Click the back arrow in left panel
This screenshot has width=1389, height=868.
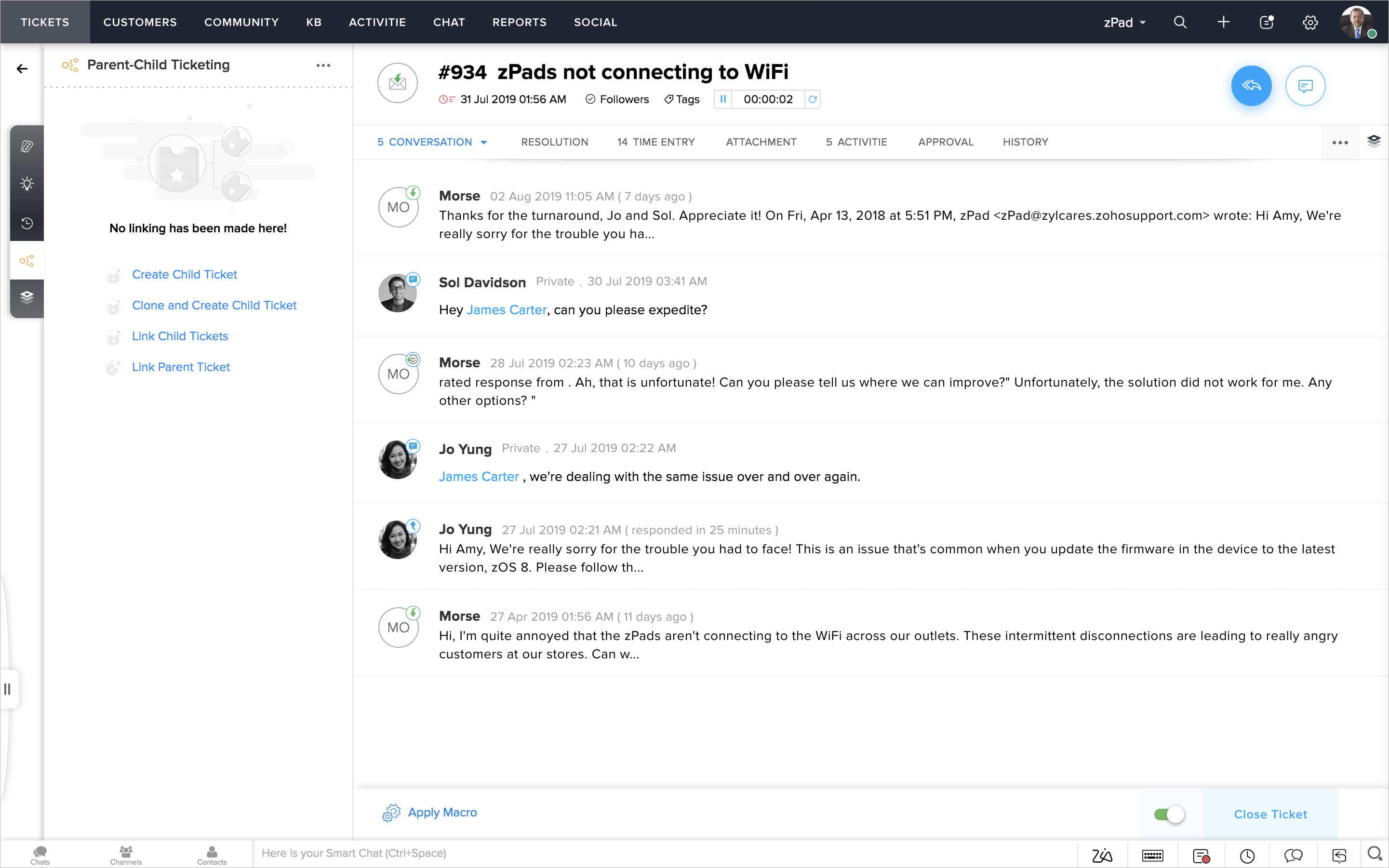pos(22,69)
